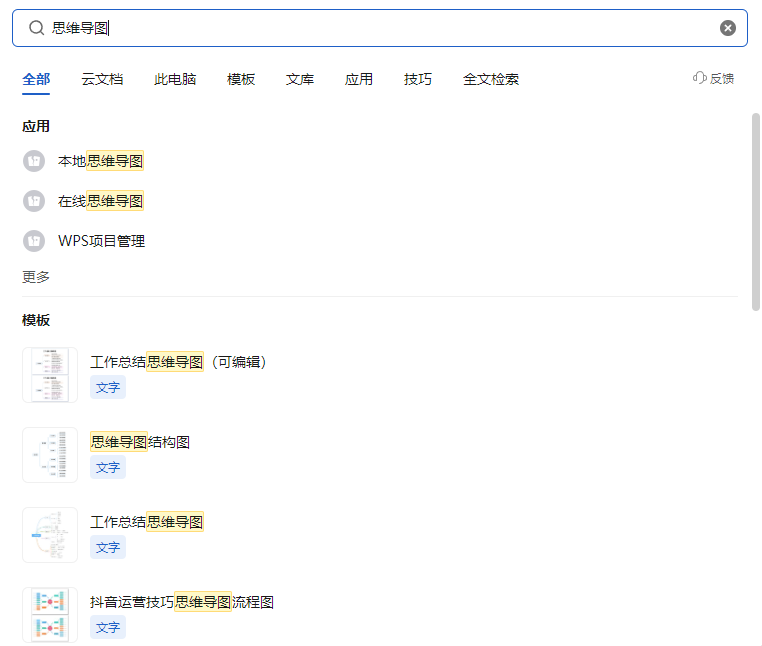
Task: Click the magnifier search icon
Action: 36,28
